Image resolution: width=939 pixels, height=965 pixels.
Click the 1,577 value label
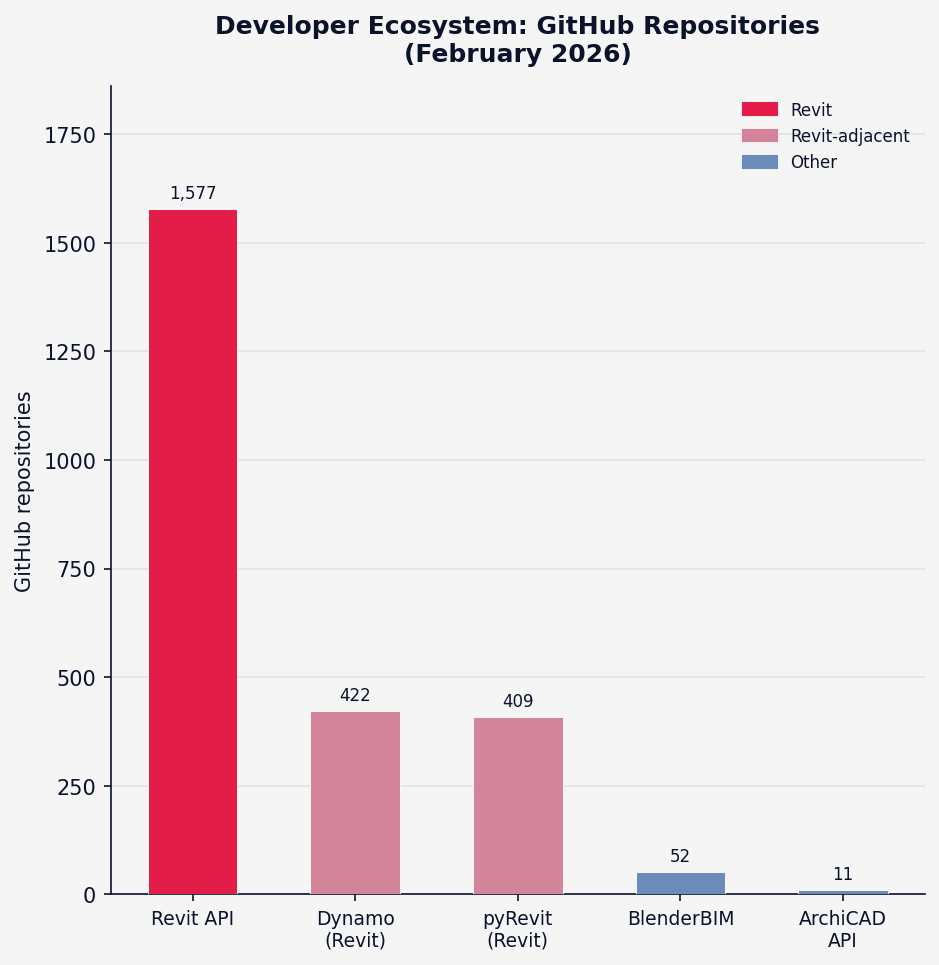click(x=193, y=193)
